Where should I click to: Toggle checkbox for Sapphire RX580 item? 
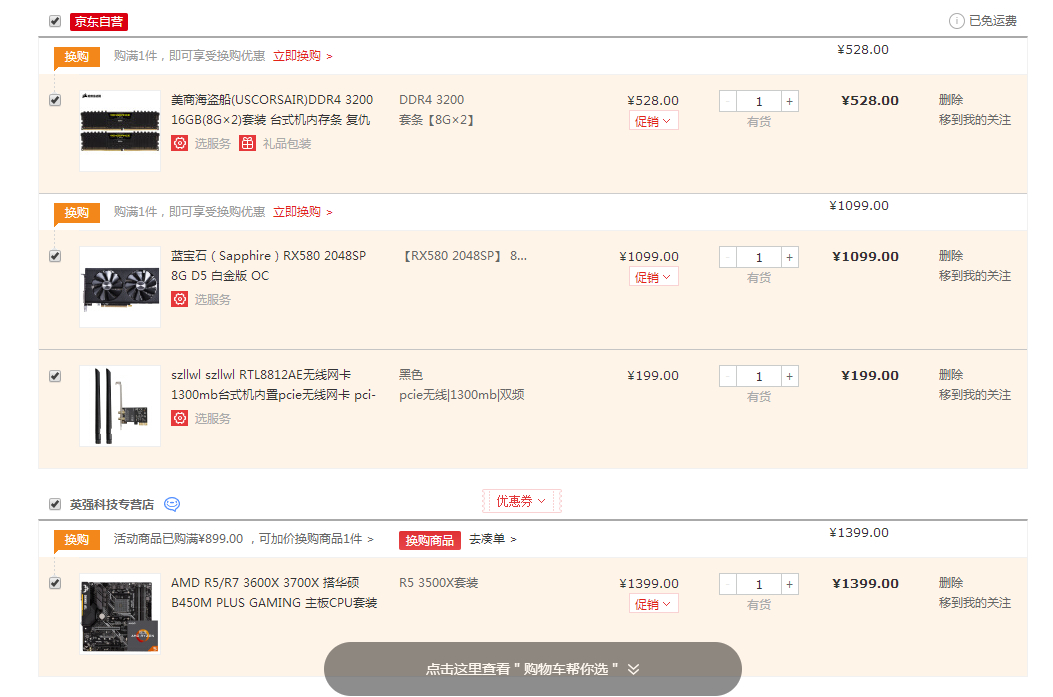point(55,256)
